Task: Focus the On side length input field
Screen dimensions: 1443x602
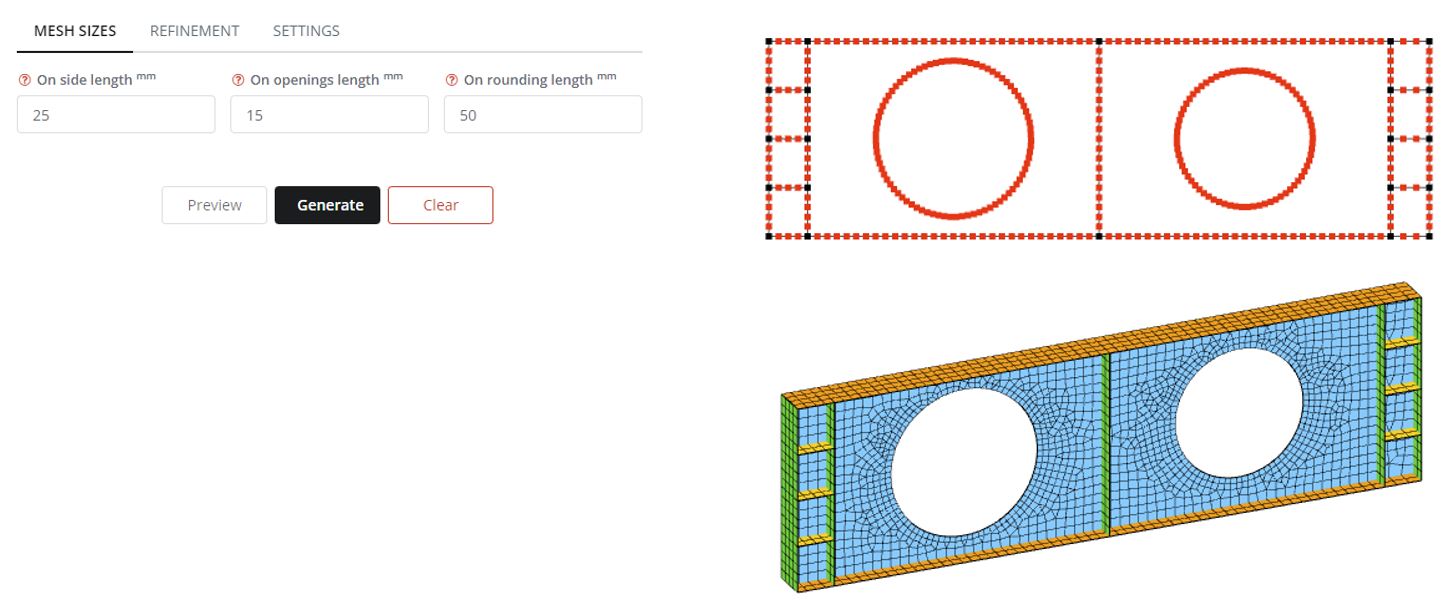Action: (x=116, y=115)
